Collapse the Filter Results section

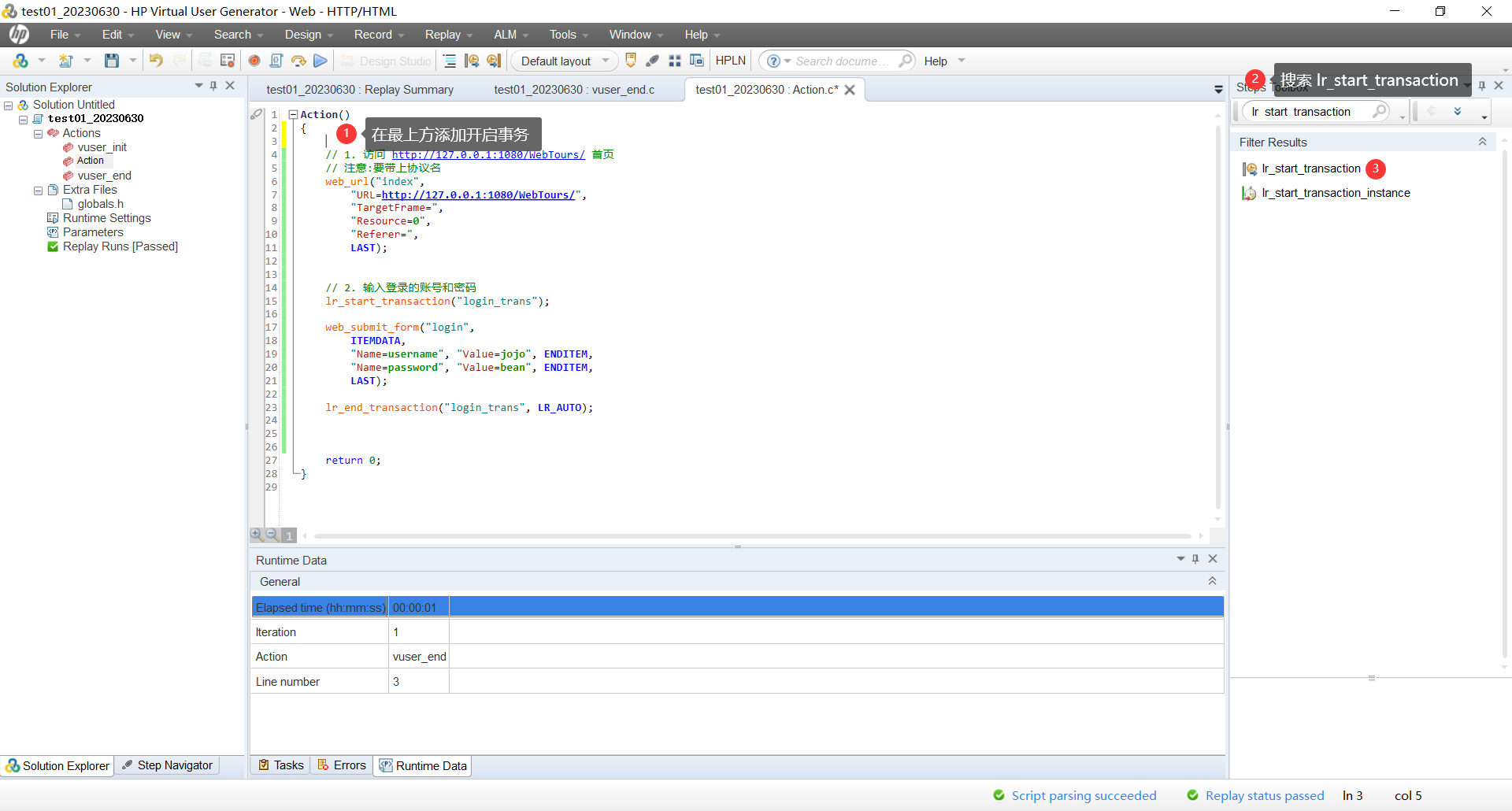(x=1482, y=142)
